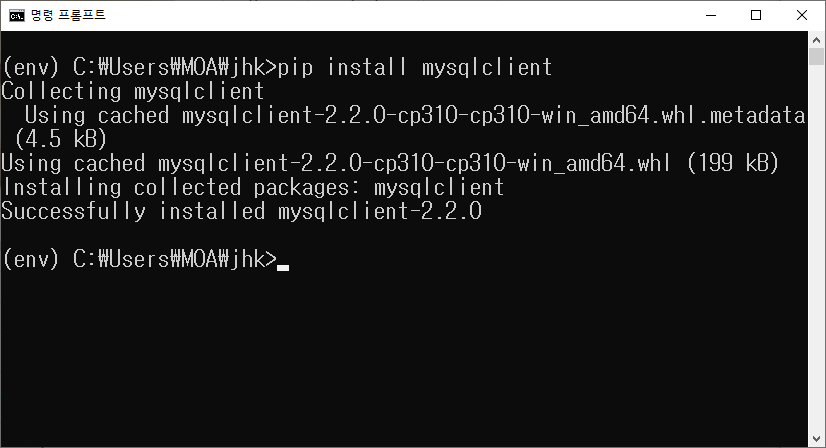Click the '(4.5 kB)' size text
Image resolution: width=826 pixels, height=448 pixels.
point(61,139)
